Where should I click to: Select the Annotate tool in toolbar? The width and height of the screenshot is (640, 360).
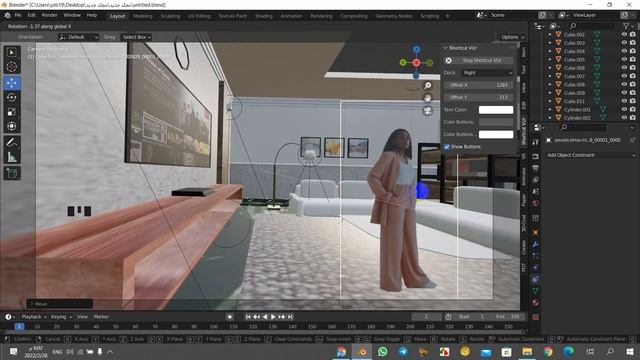(12, 142)
